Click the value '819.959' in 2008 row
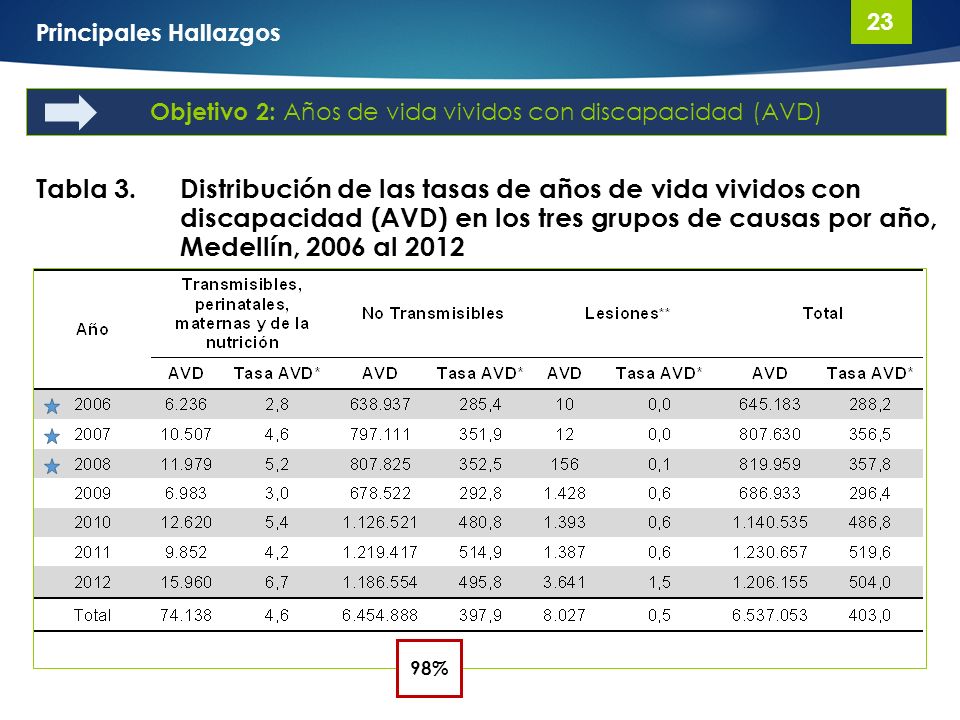 (770, 465)
